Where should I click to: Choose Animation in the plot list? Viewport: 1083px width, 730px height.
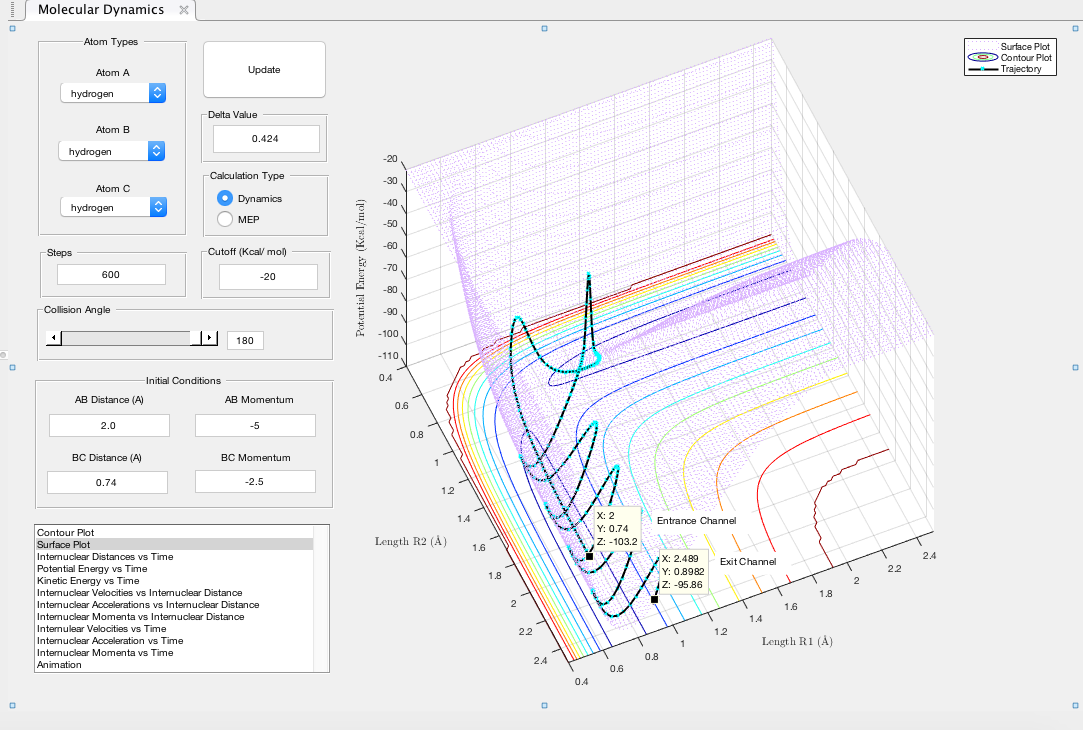tap(60, 665)
